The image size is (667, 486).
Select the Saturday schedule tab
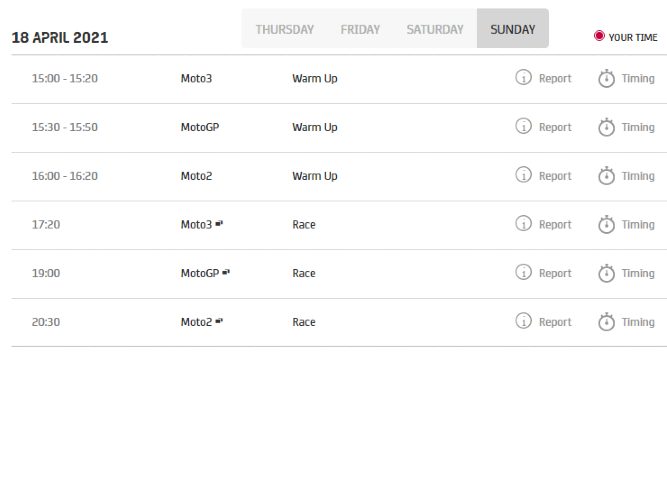[x=435, y=30]
